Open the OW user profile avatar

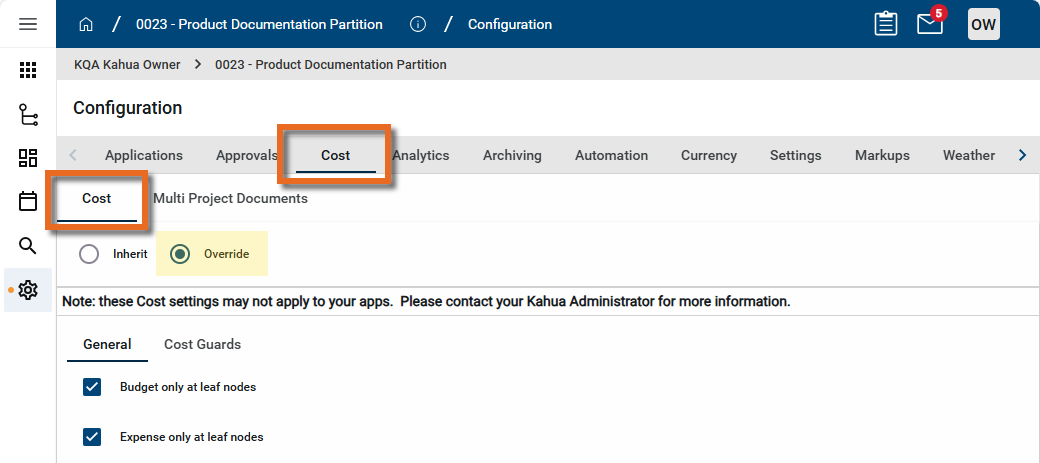[983, 24]
